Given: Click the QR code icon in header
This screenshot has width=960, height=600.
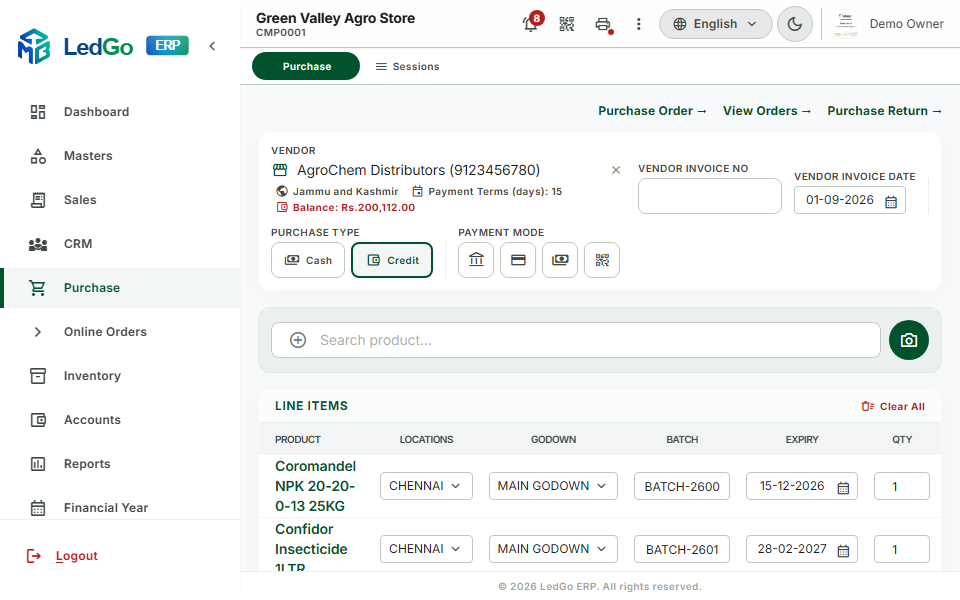Looking at the screenshot, I should (567, 24).
